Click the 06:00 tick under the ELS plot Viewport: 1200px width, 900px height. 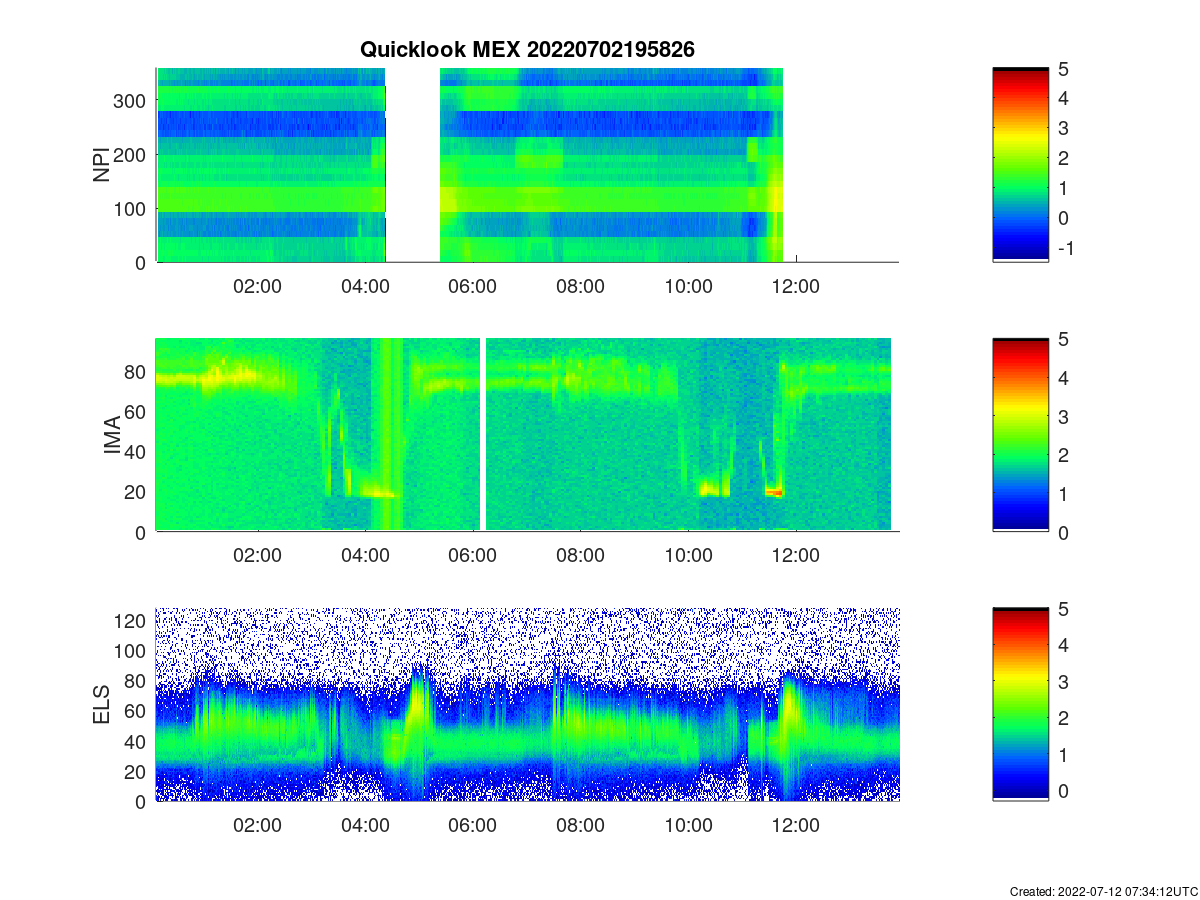tap(473, 826)
